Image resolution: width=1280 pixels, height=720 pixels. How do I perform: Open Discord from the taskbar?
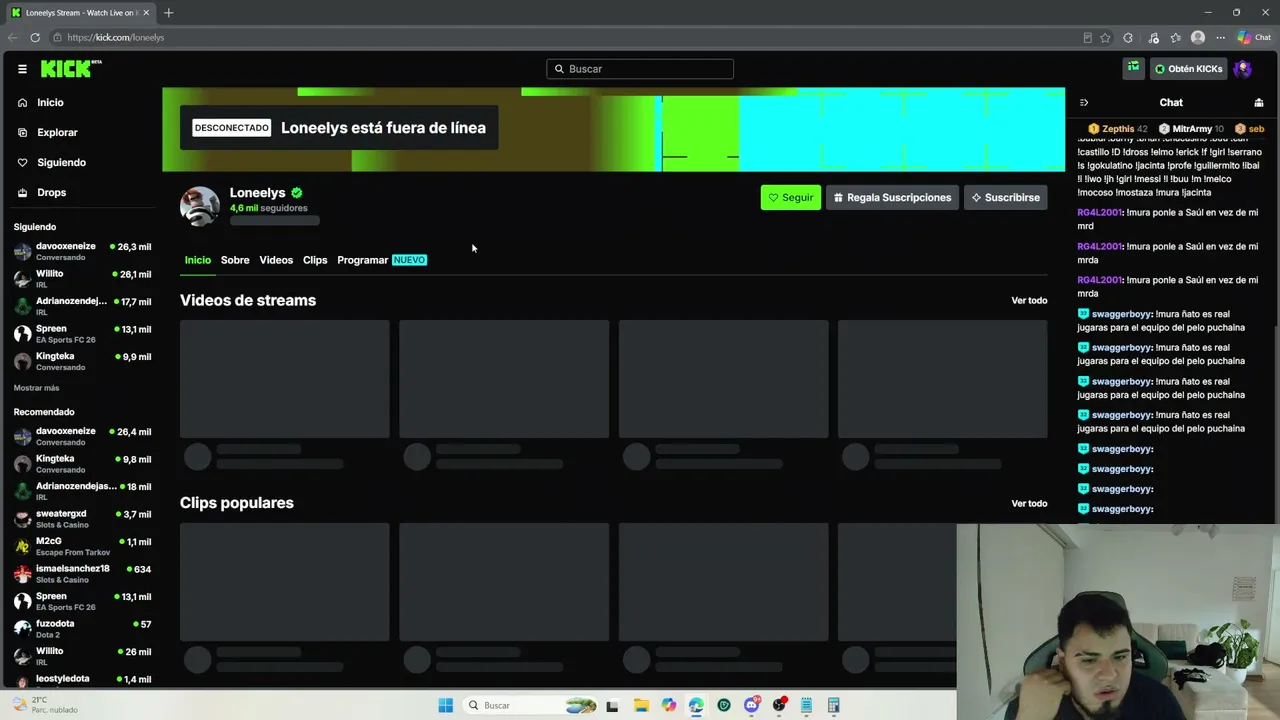click(752, 705)
